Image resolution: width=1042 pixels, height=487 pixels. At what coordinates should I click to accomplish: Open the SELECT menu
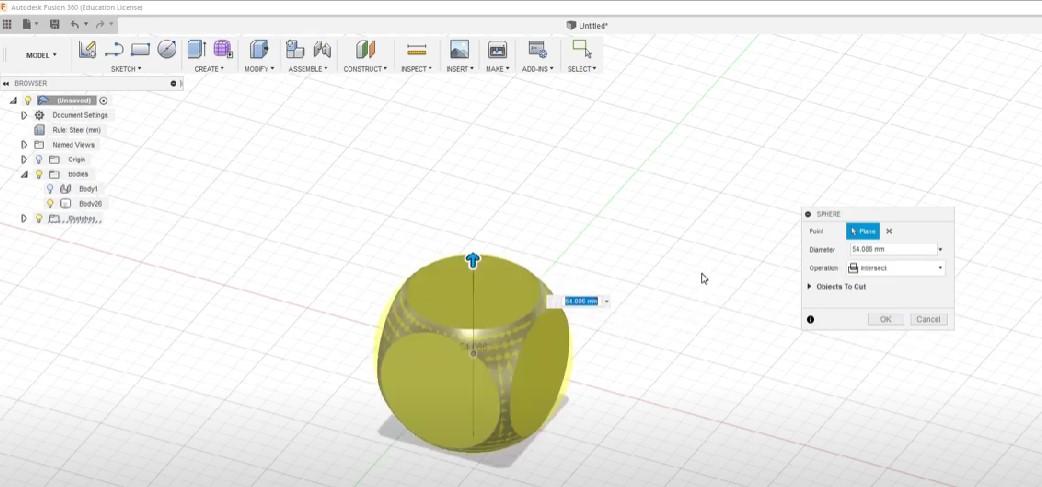(x=582, y=69)
